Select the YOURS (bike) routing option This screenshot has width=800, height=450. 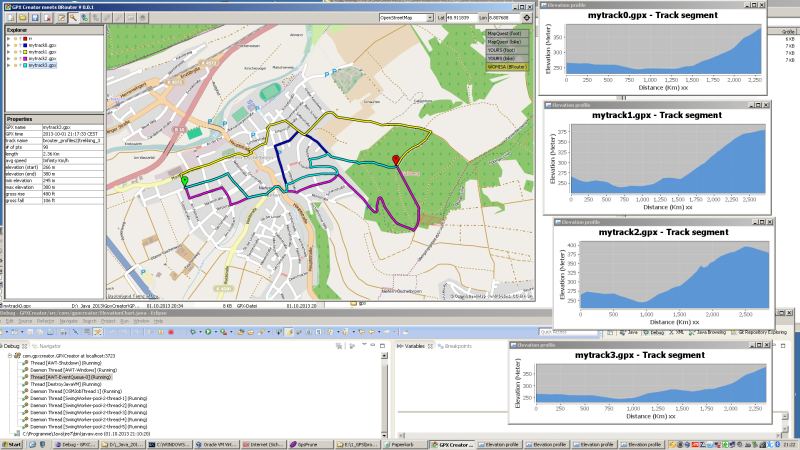pyautogui.click(x=507, y=58)
